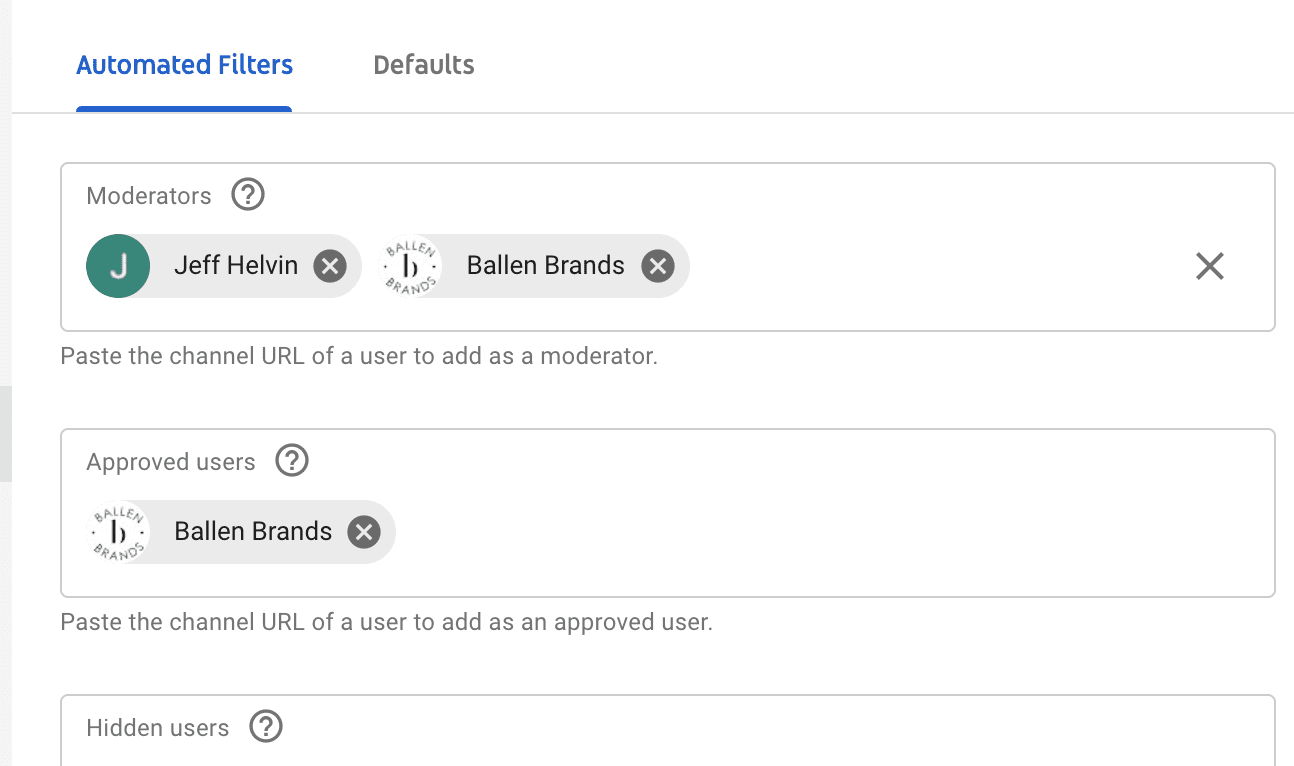This screenshot has width=1294, height=766.
Task: Clear all moderators with the large X
Action: [1210, 266]
